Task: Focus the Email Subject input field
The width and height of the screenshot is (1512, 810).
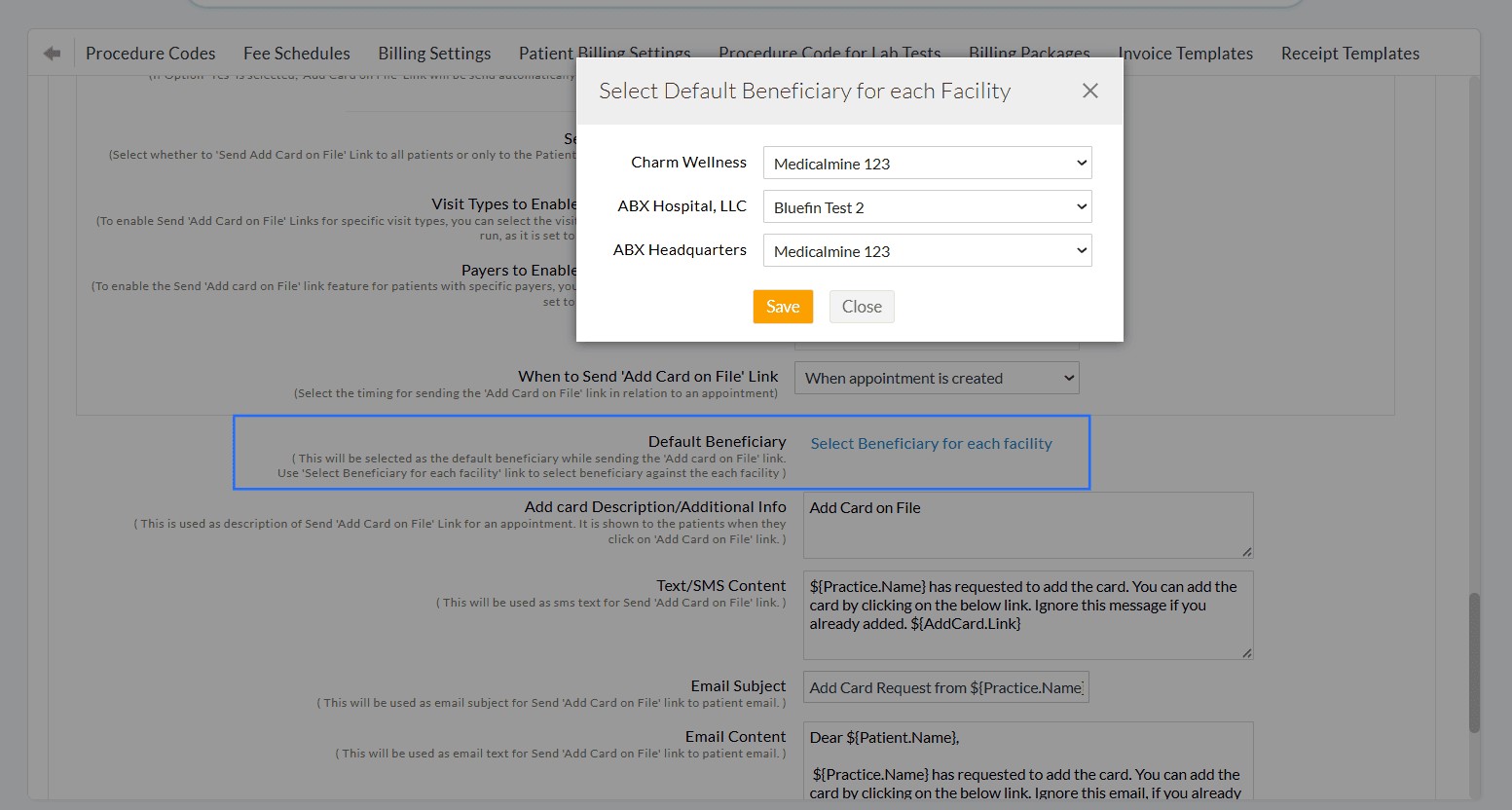Action: pos(946,687)
